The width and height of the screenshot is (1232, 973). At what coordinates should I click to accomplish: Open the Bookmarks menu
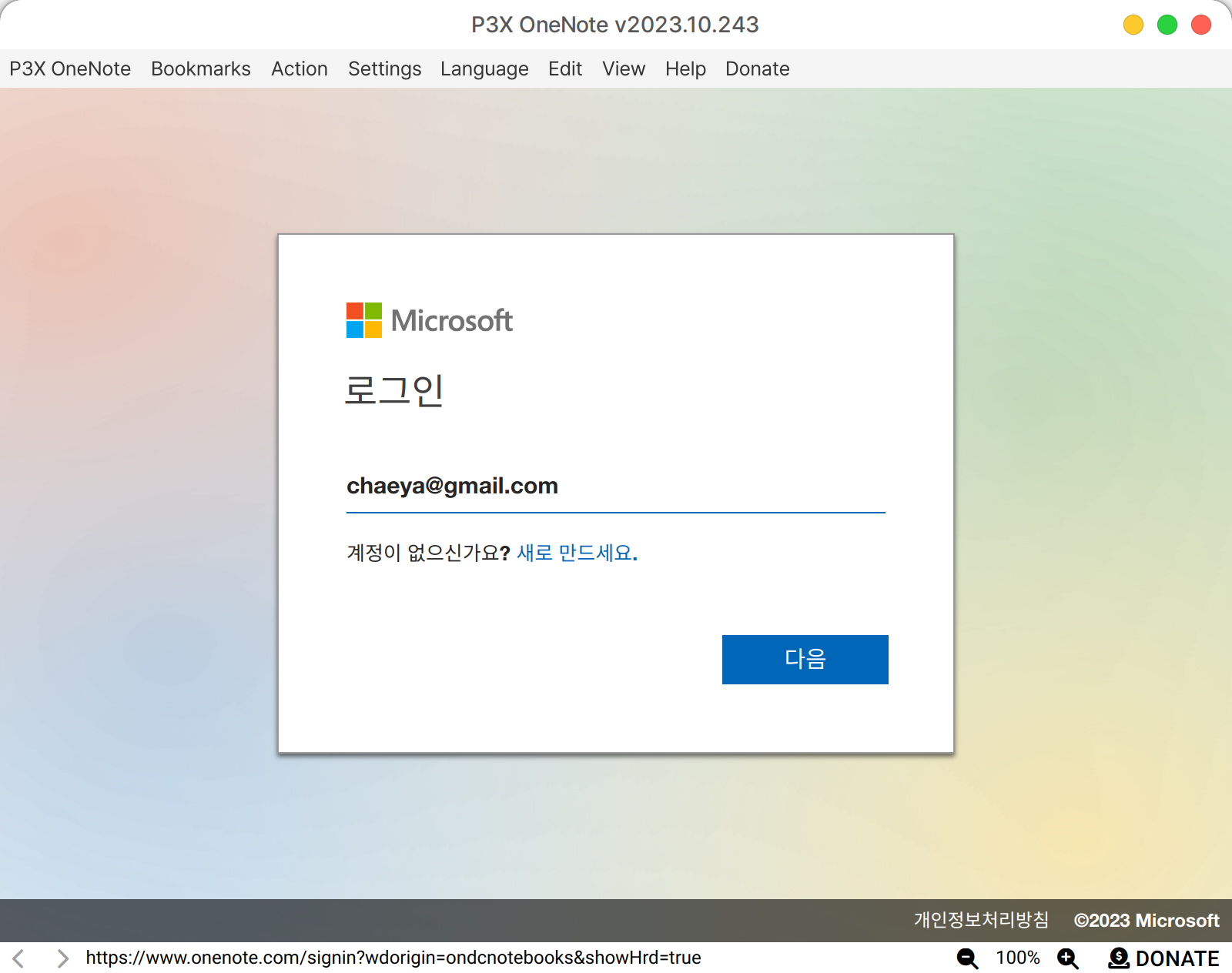pyautogui.click(x=201, y=69)
